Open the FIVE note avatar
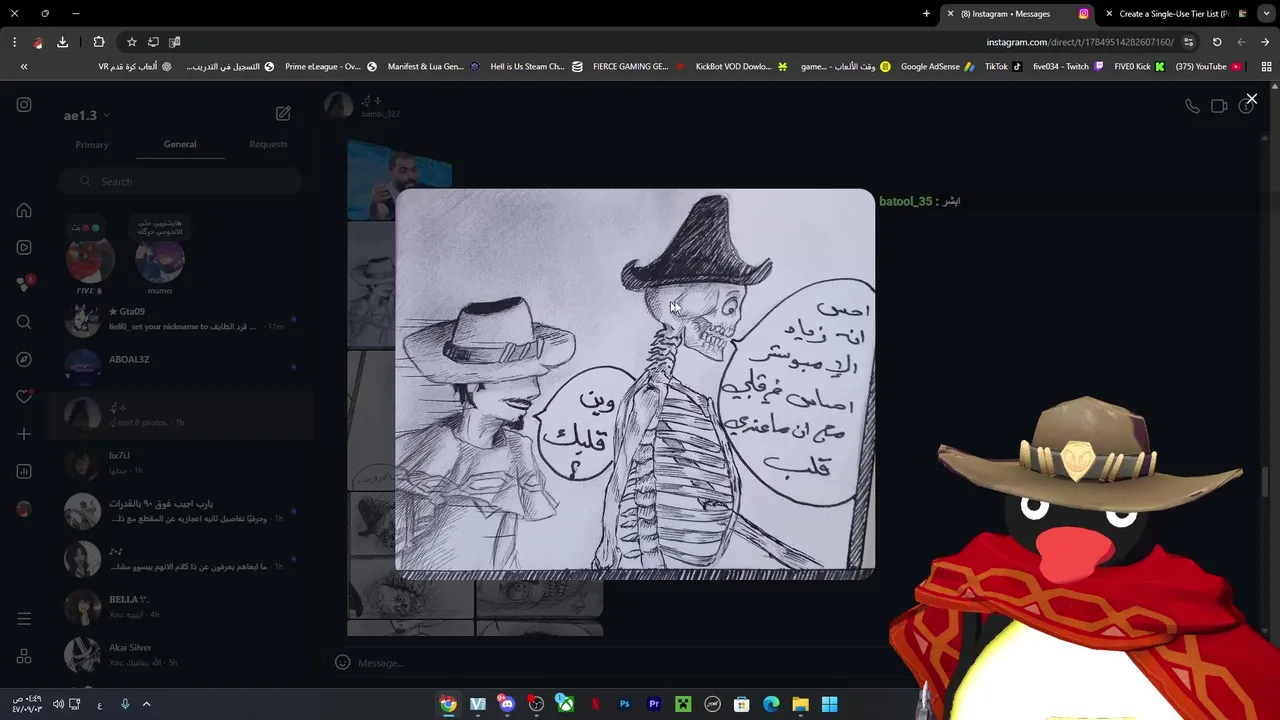Viewport: 1280px width, 720px height. pos(90,261)
